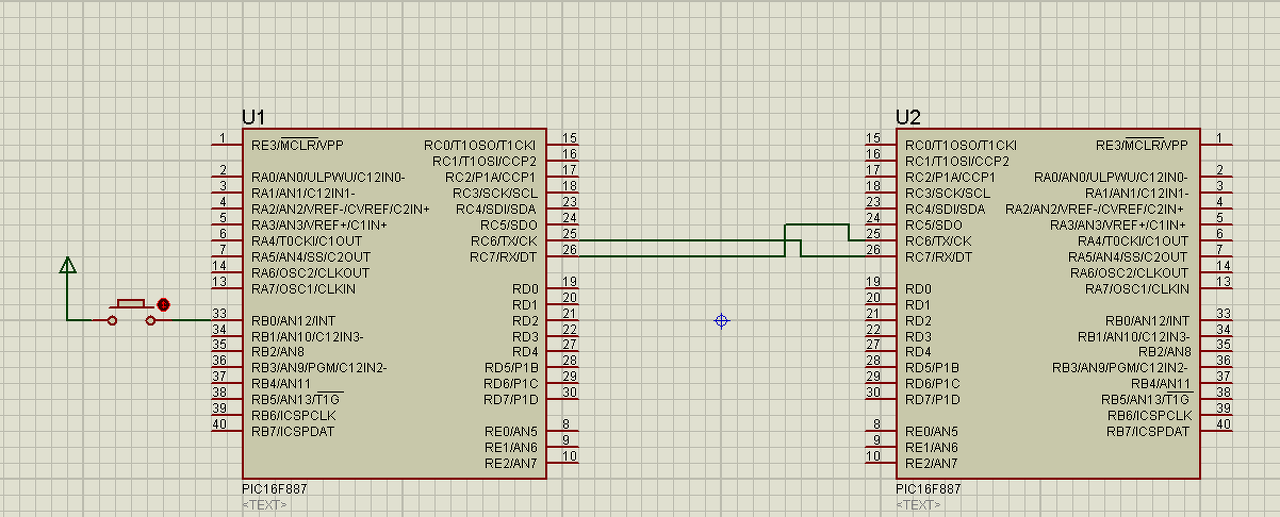Click U1's RC7/RX/DT pin label
The width and height of the screenshot is (1280, 517).
503,257
